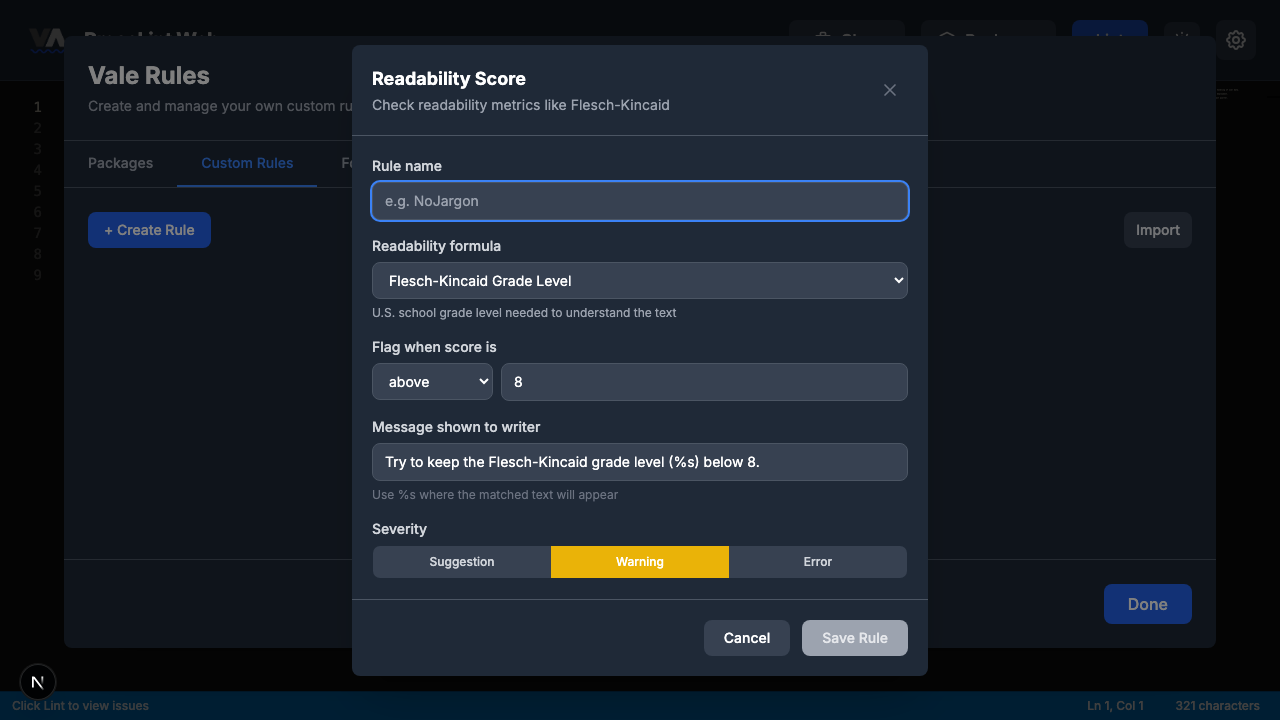
Task: Click the score threshold field showing 8
Action: point(704,381)
